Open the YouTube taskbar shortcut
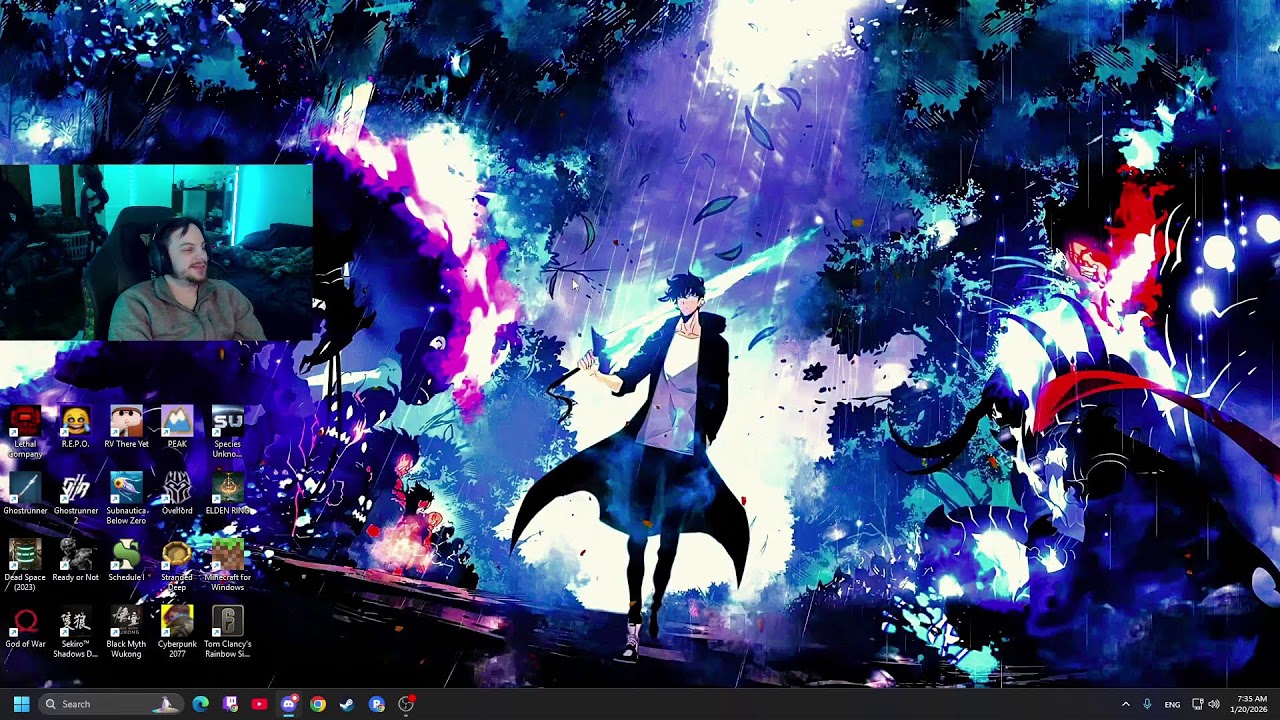Viewport: 1280px width, 720px height. click(259, 704)
